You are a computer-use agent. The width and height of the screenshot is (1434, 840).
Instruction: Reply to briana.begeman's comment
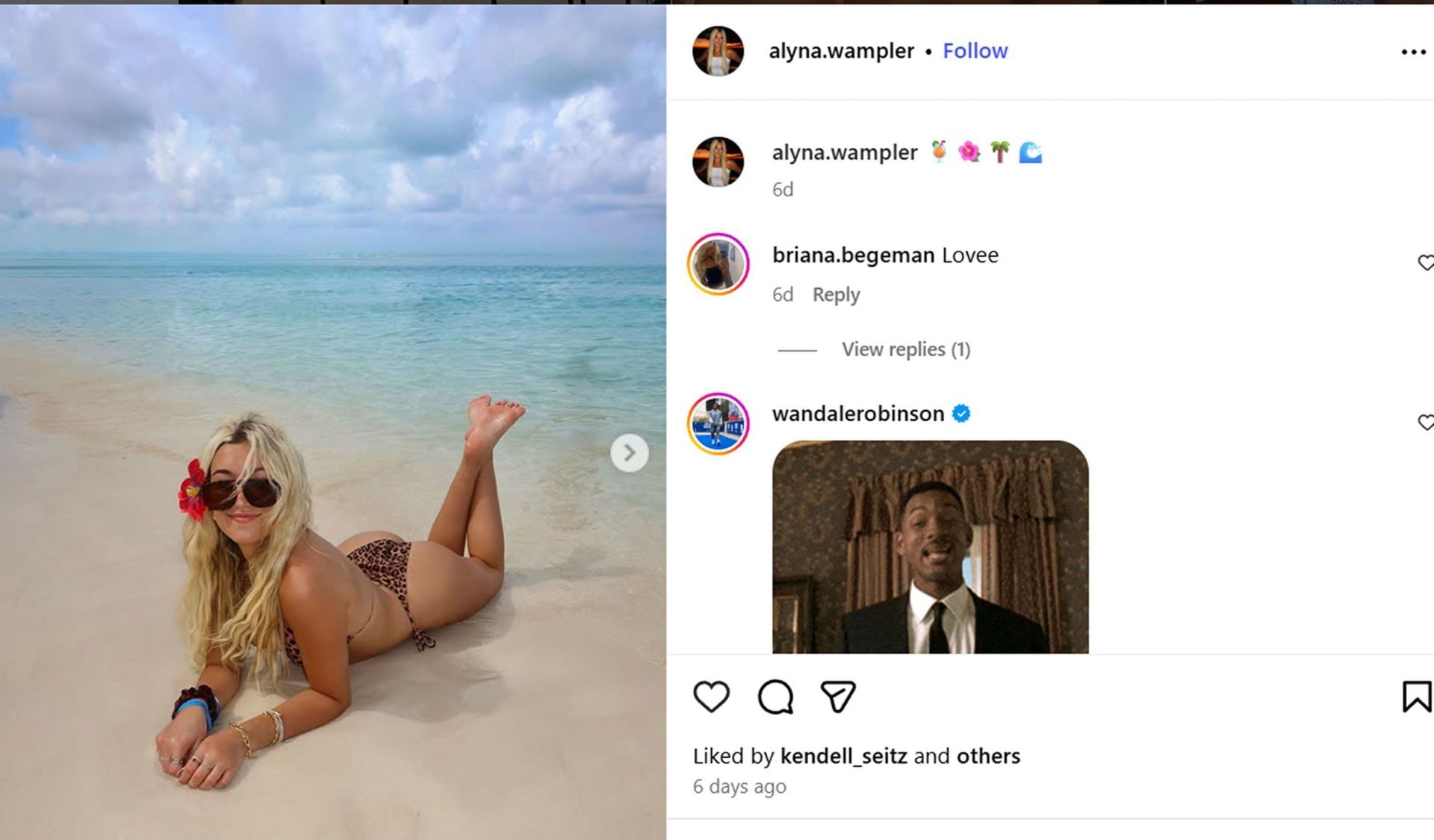pos(836,295)
